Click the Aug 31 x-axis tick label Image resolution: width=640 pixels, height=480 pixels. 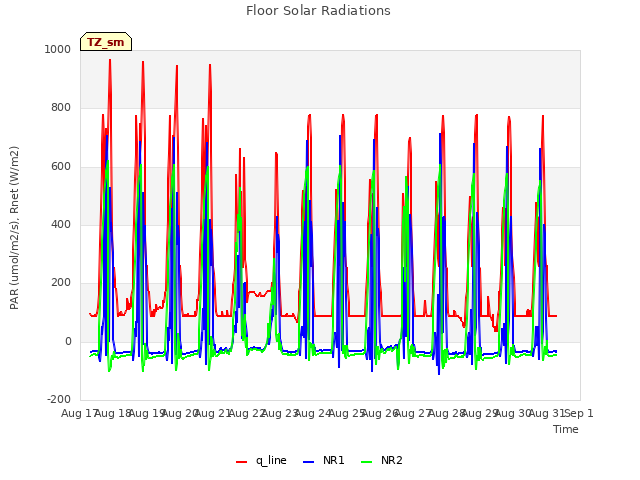point(547,413)
